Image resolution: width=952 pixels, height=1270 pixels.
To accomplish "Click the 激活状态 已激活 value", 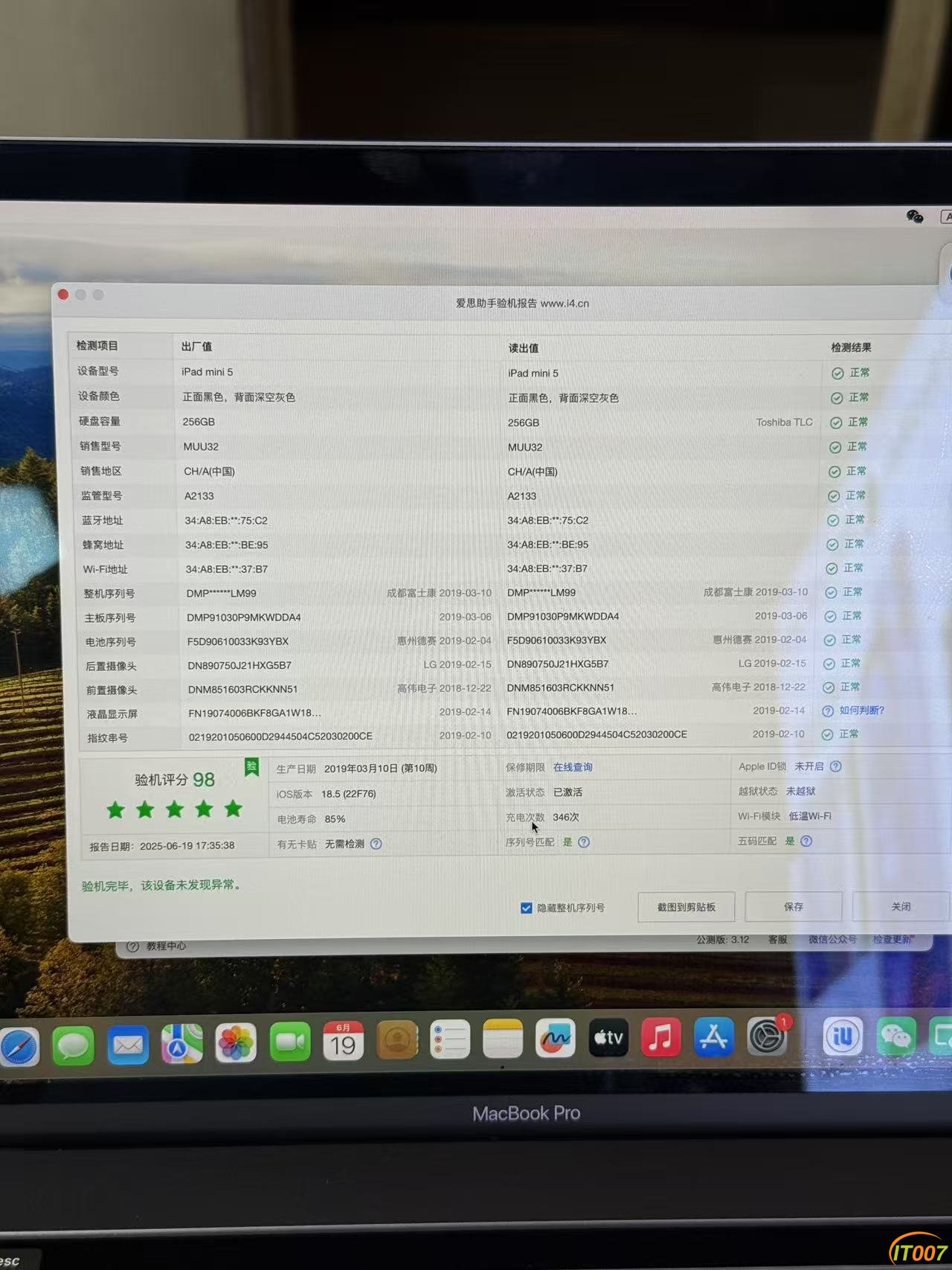I will (x=568, y=792).
